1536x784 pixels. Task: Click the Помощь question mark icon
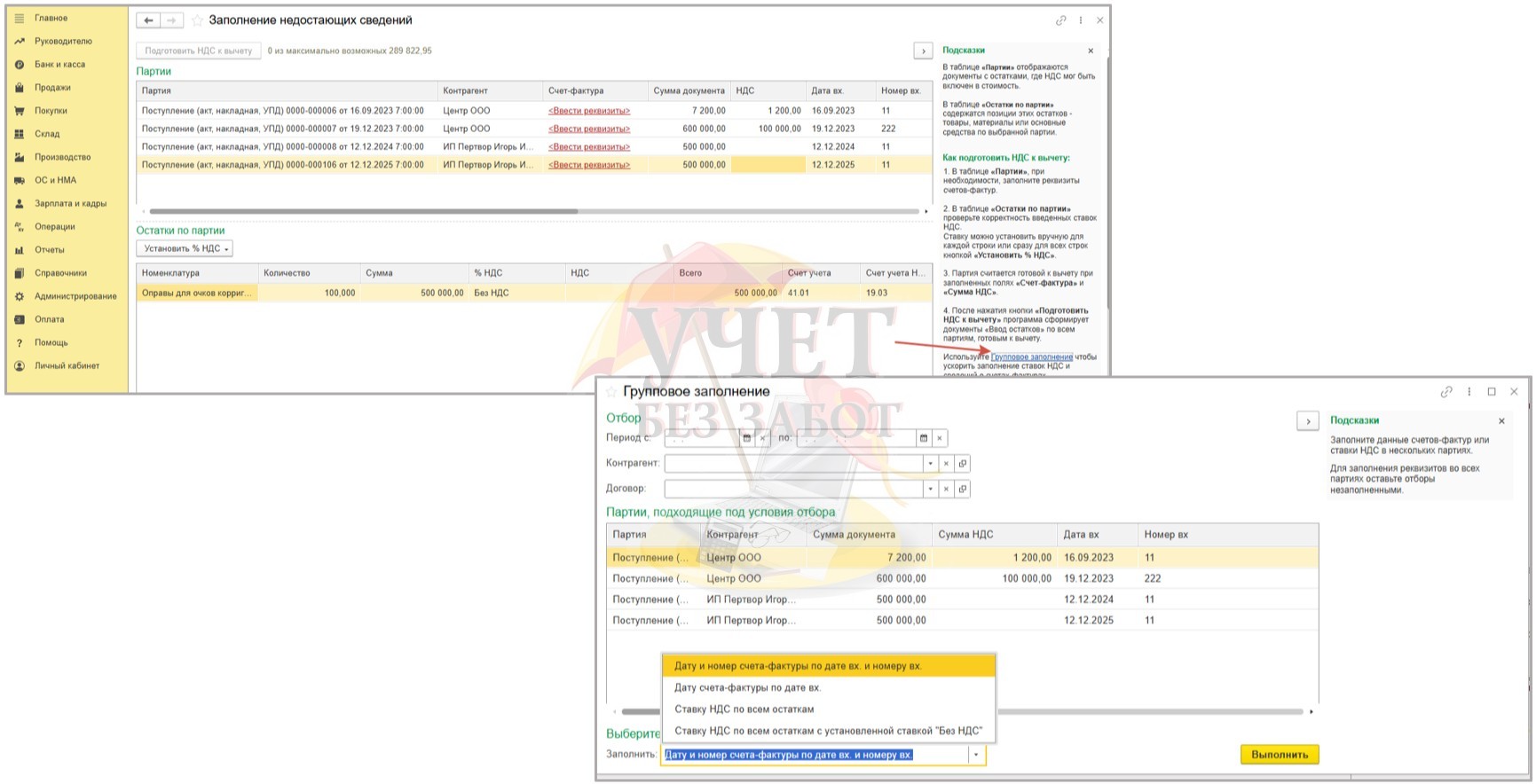click(20, 342)
